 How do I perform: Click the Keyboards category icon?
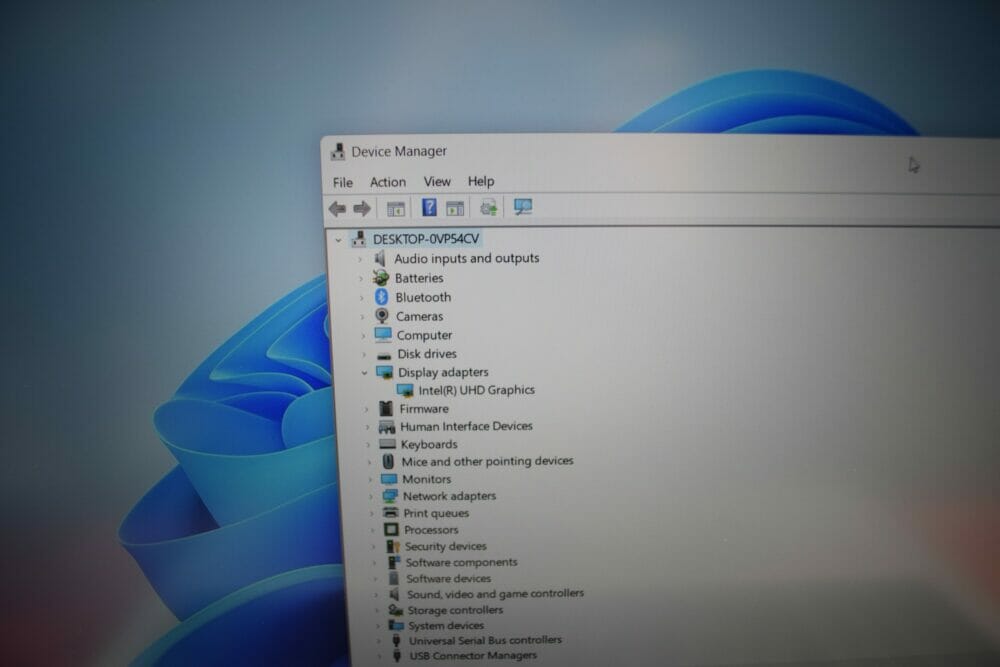tap(388, 444)
